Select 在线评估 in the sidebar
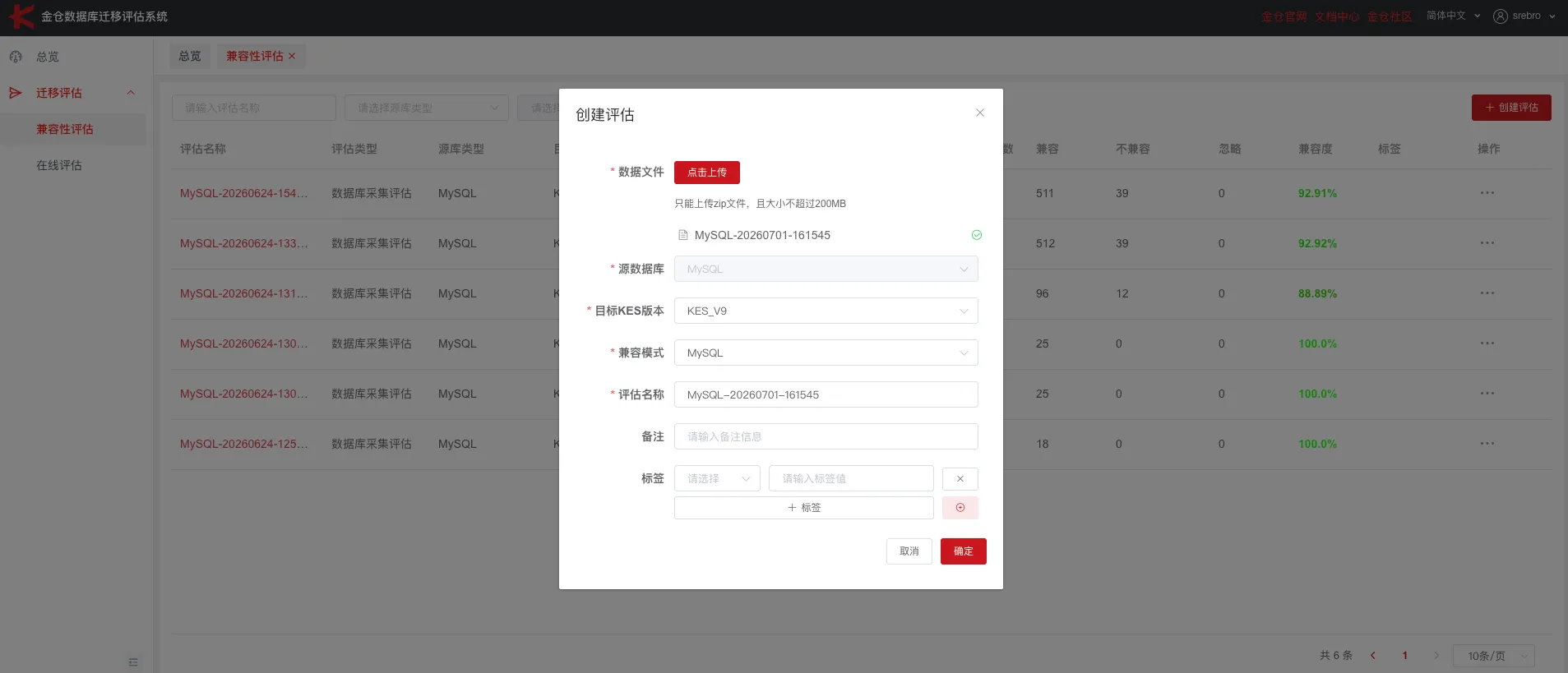 click(x=59, y=165)
